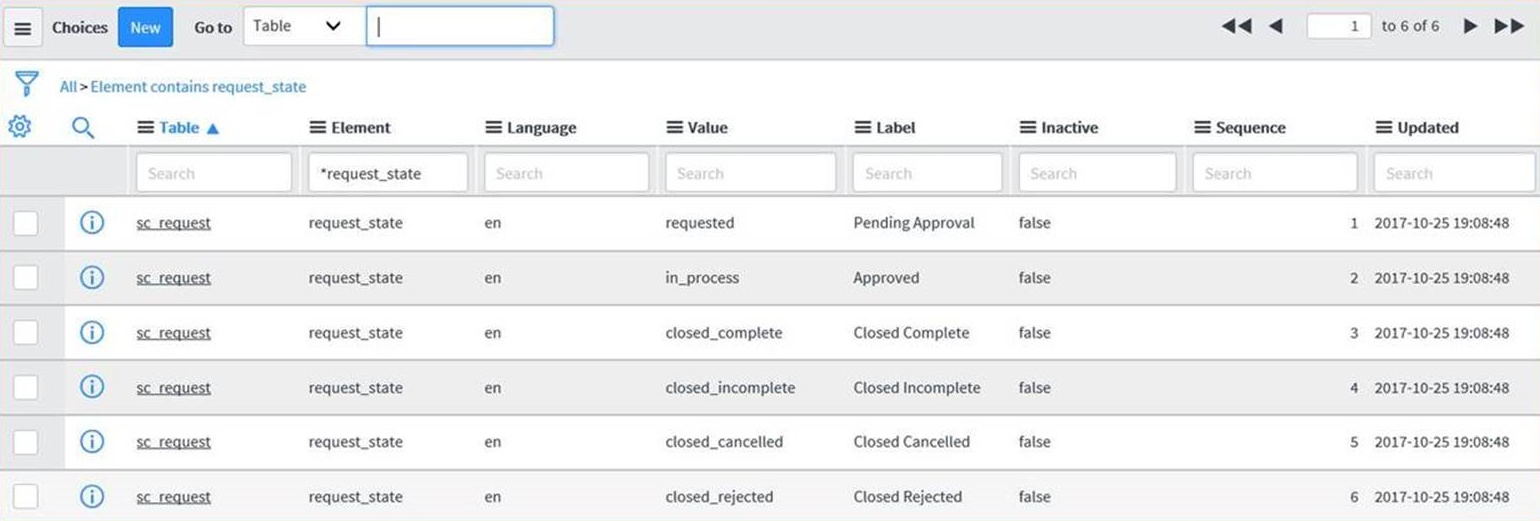Click the All breadcrumb filter link
Viewport: 1540px width, 521px height.
67,87
